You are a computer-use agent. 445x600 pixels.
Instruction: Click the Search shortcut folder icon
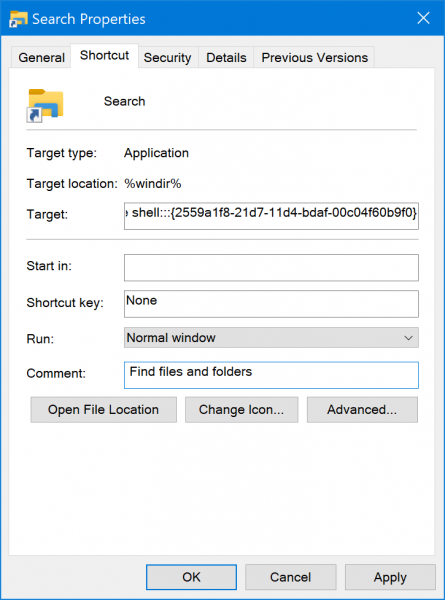click(x=46, y=105)
